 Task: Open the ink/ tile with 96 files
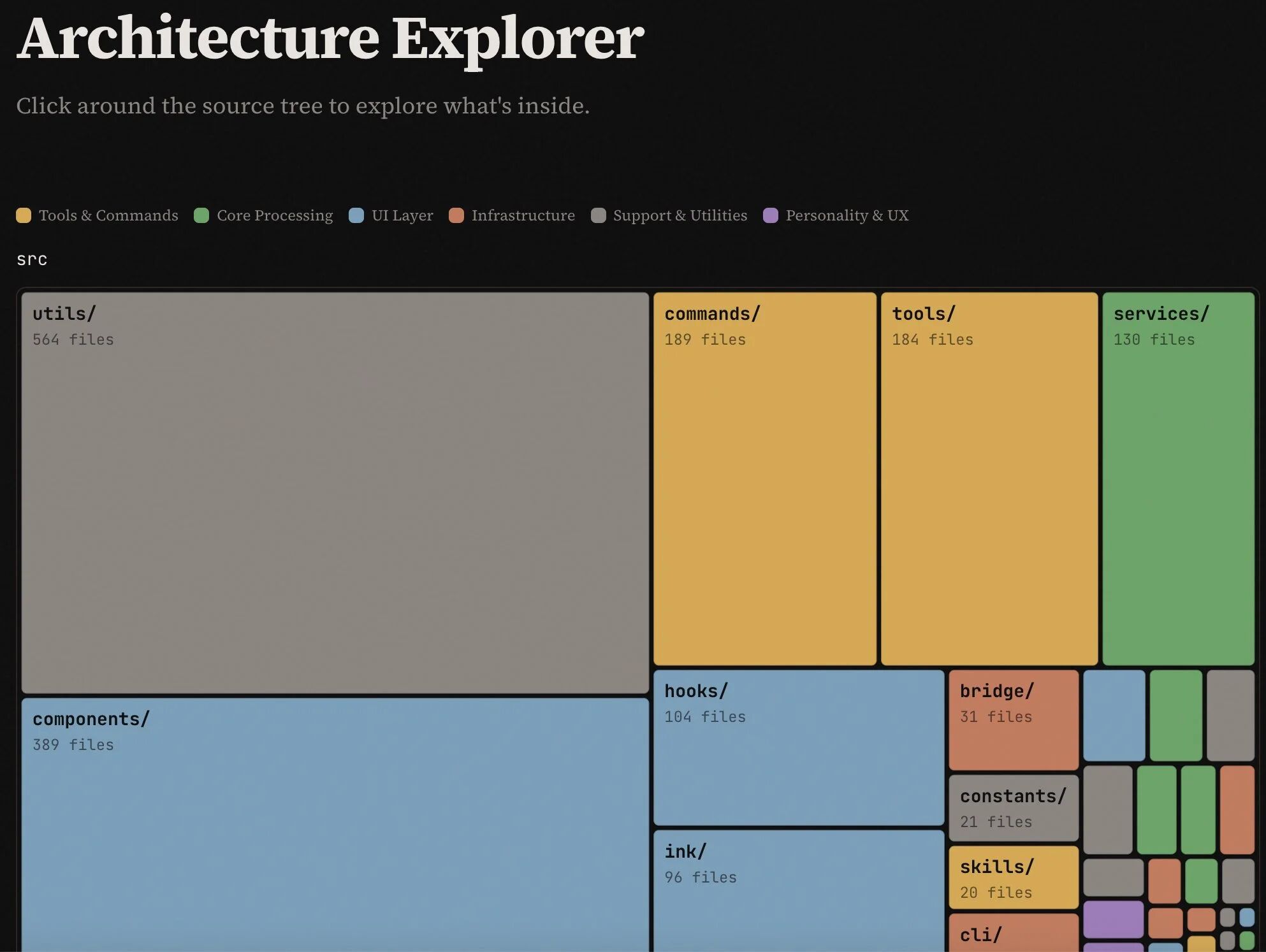tap(798, 891)
